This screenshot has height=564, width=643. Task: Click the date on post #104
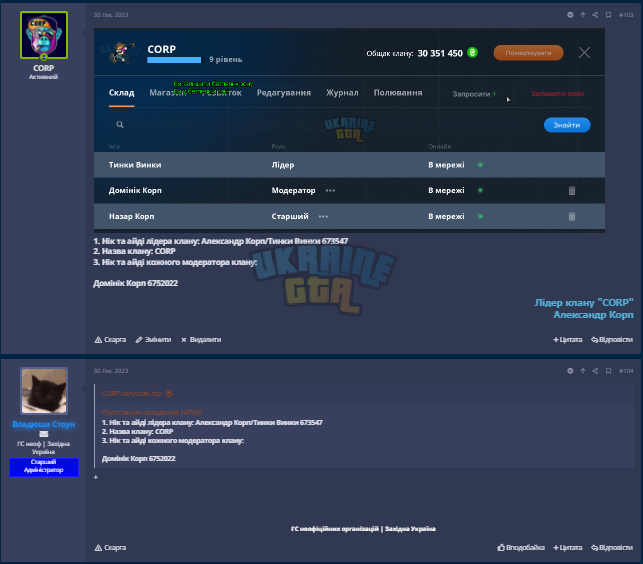111,371
